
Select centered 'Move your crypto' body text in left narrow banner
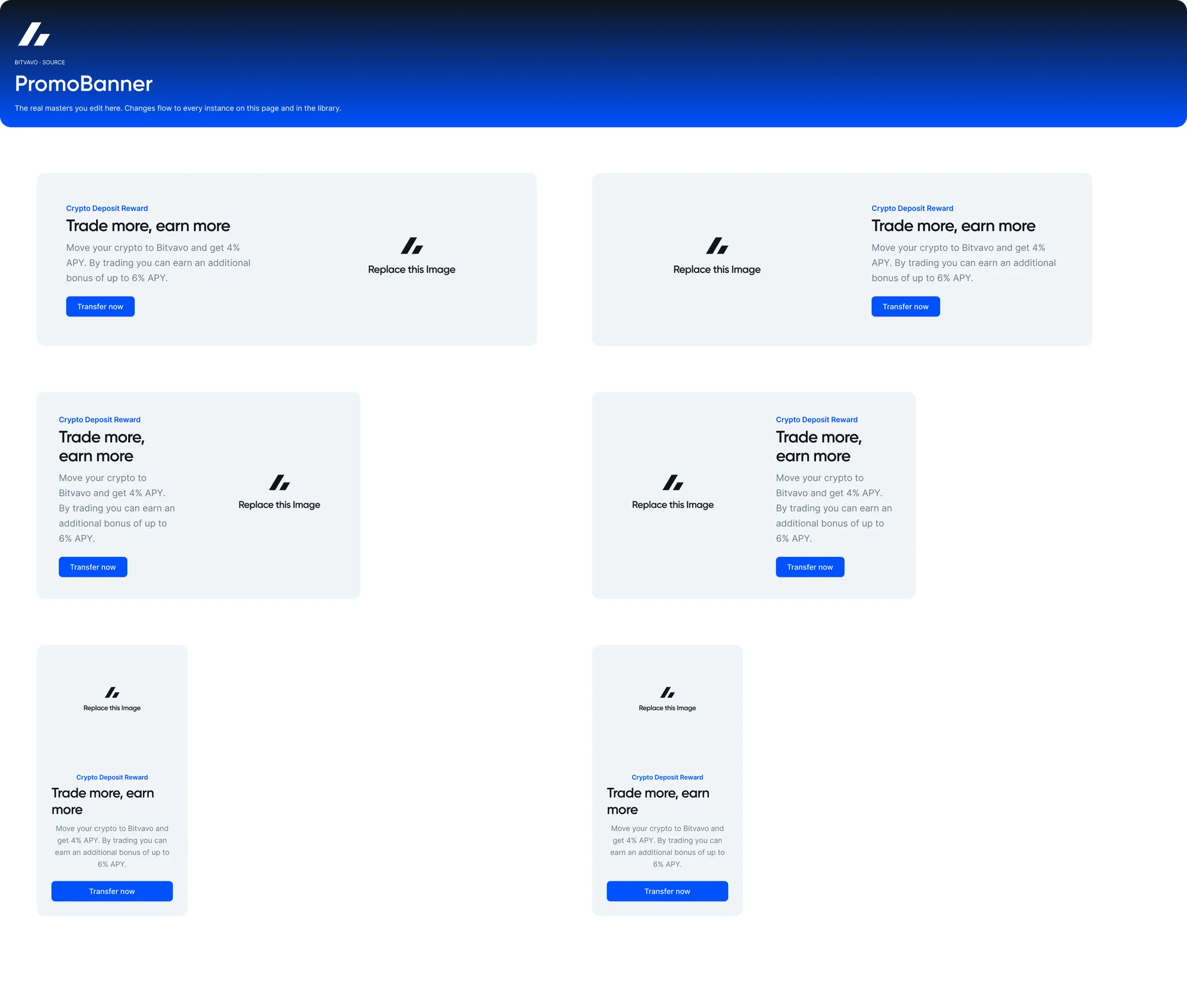[112, 846]
